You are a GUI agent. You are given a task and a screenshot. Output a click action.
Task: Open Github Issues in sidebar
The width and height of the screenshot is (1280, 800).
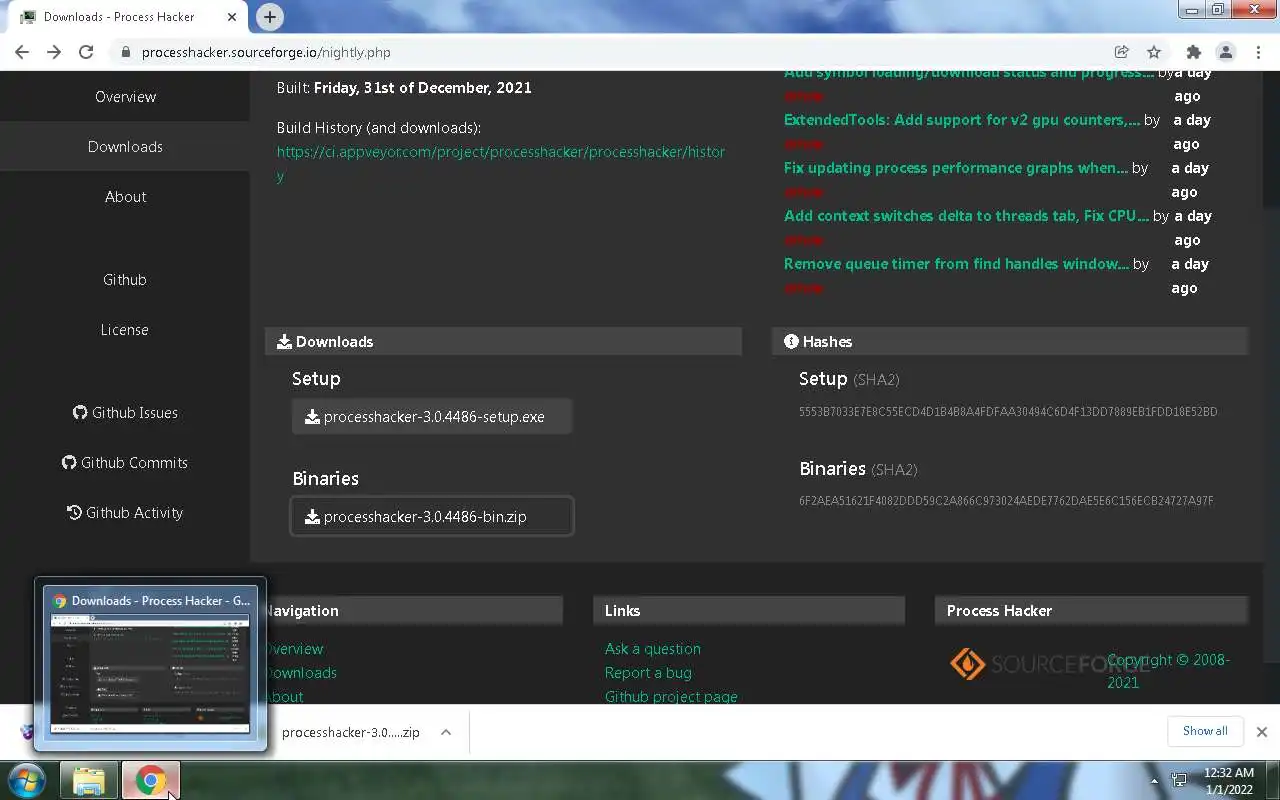click(x=125, y=413)
